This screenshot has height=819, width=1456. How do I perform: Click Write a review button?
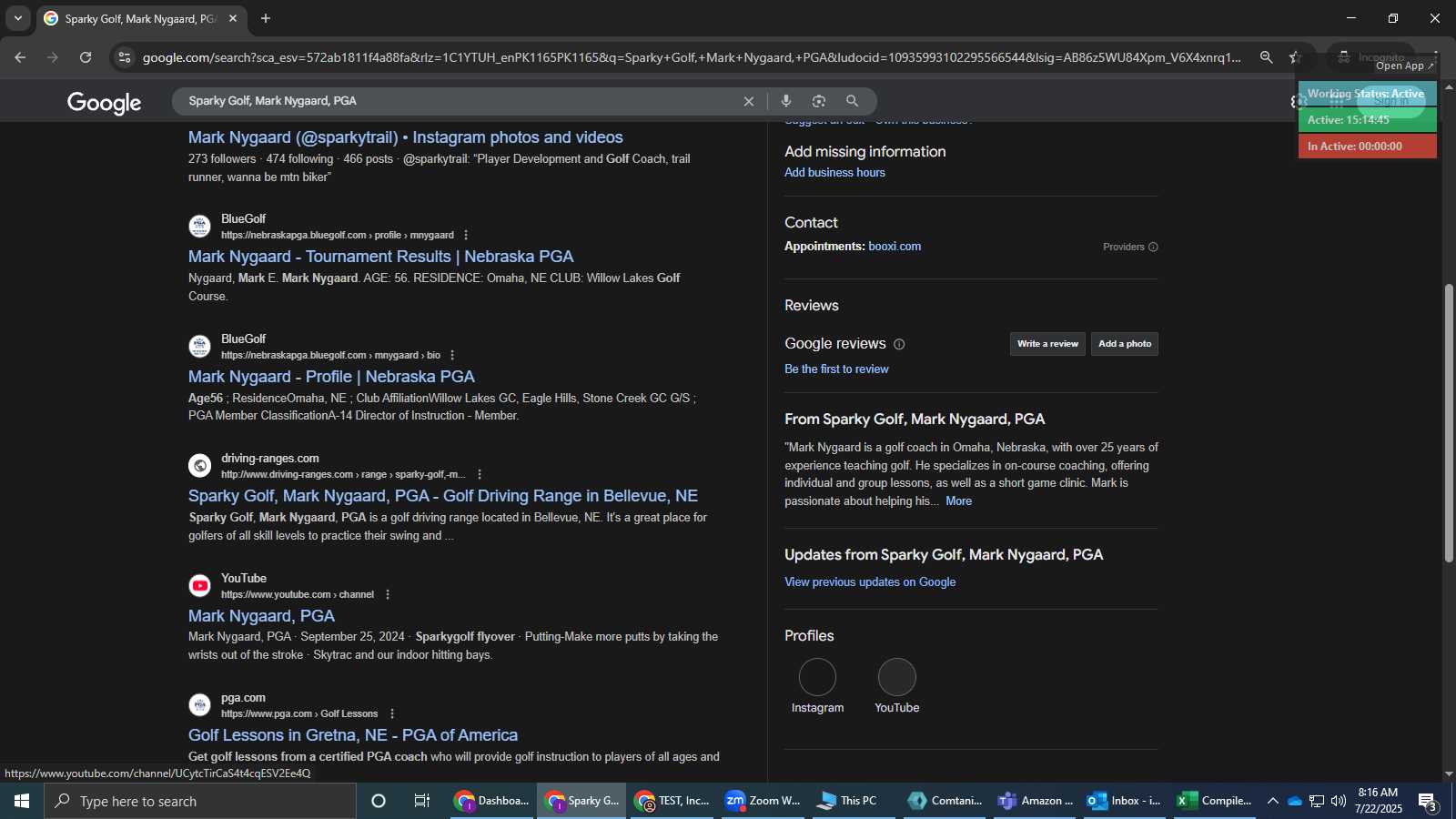coord(1047,344)
